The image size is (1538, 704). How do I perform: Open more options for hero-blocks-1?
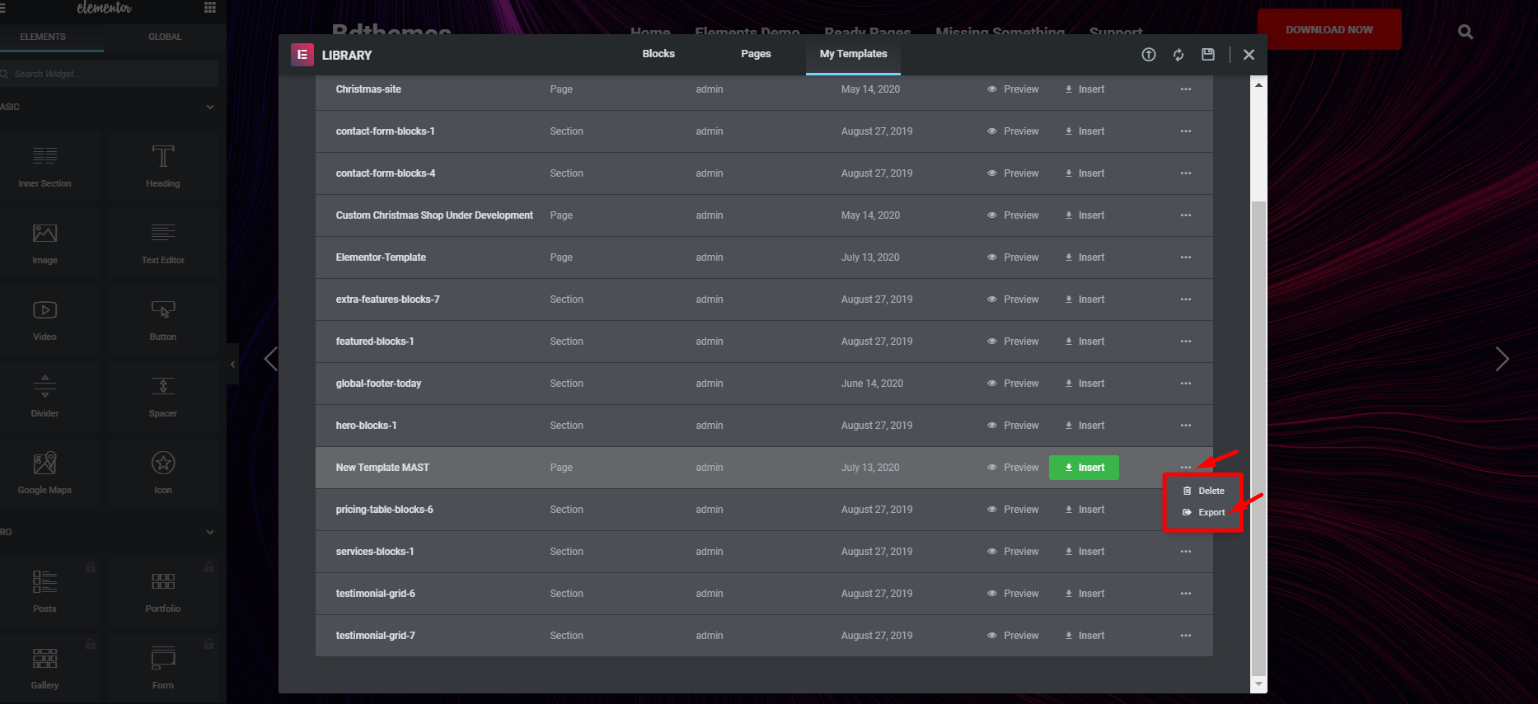(x=1185, y=425)
